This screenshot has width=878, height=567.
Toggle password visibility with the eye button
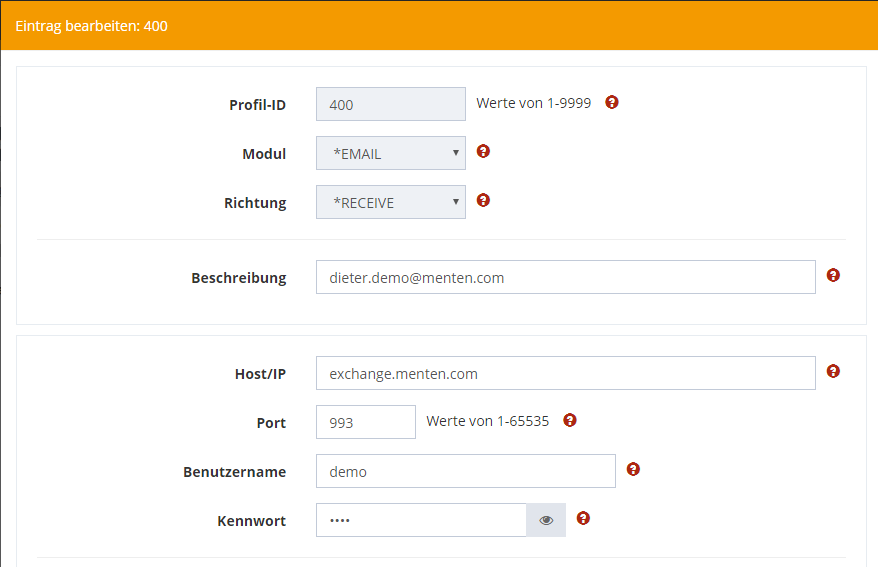click(546, 520)
